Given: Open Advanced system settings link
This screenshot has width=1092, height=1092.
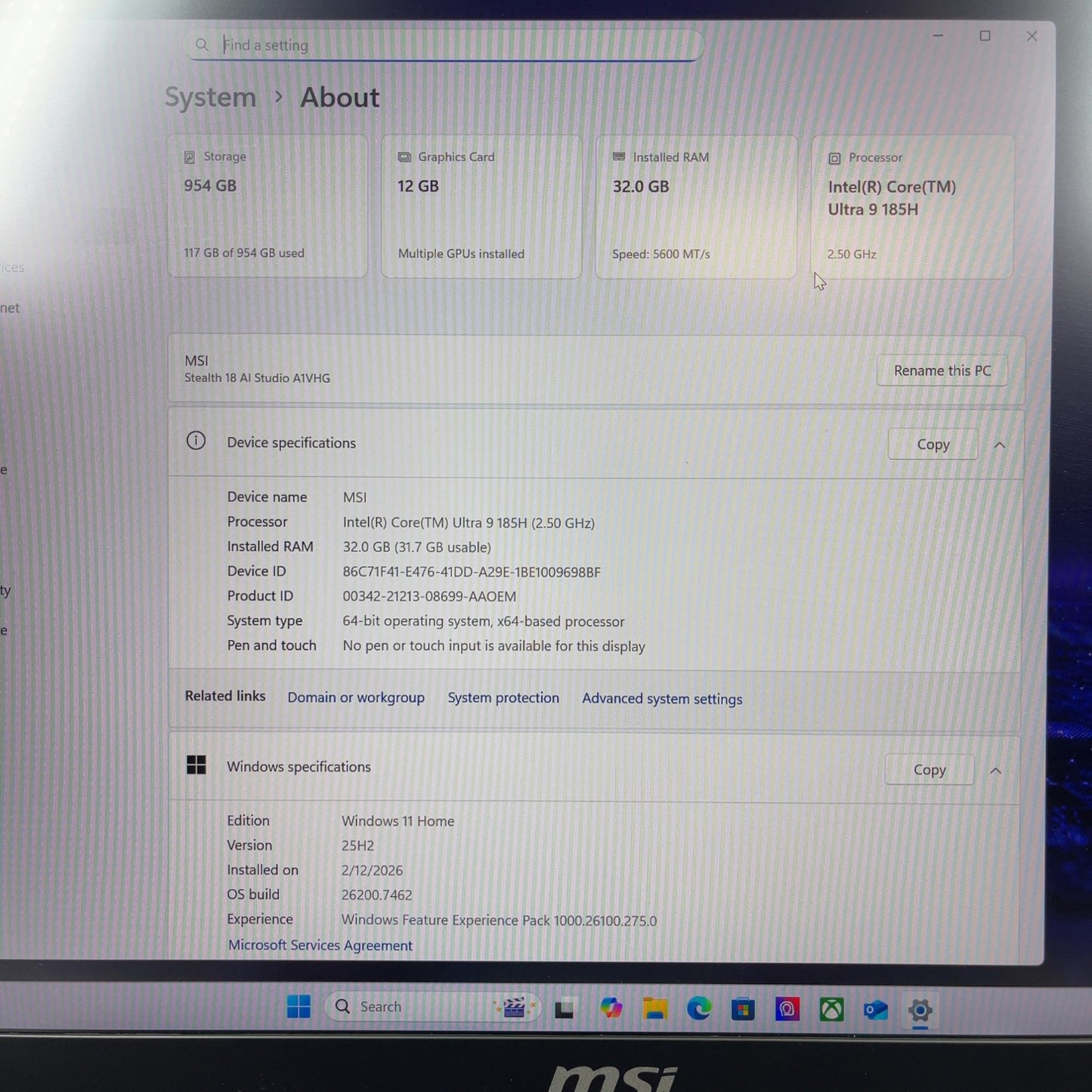Looking at the screenshot, I should coord(661,698).
